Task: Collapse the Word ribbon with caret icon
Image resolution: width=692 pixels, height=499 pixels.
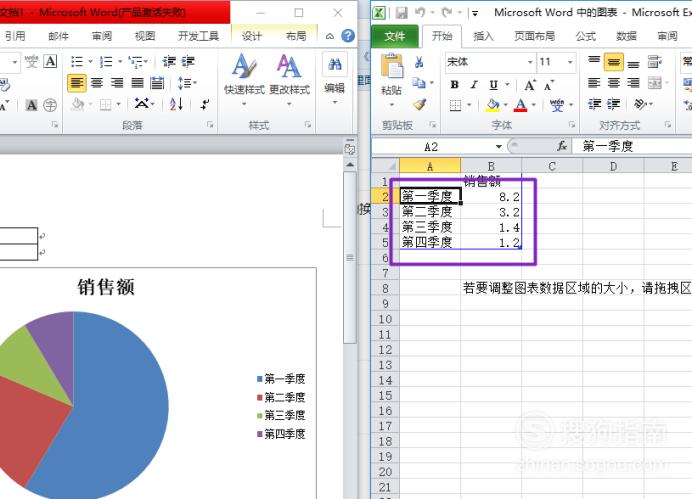Action: [x=330, y=36]
